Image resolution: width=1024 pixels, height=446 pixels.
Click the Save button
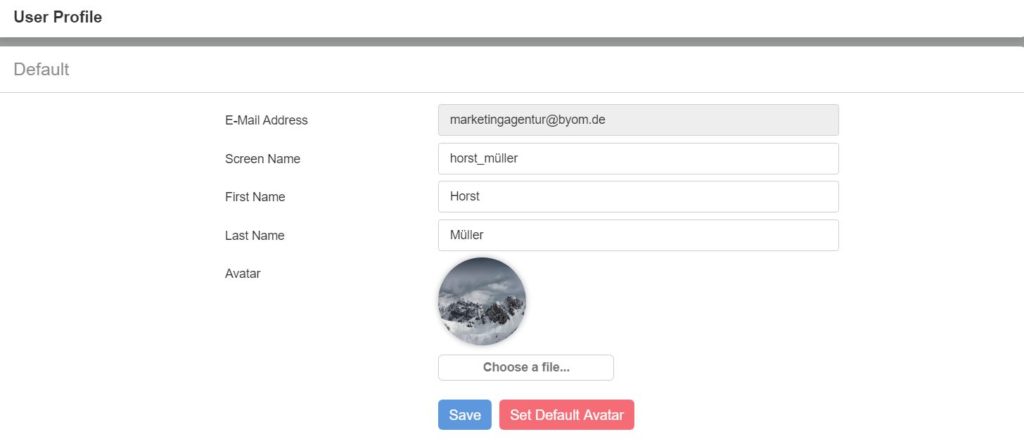click(x=464, y=415)
